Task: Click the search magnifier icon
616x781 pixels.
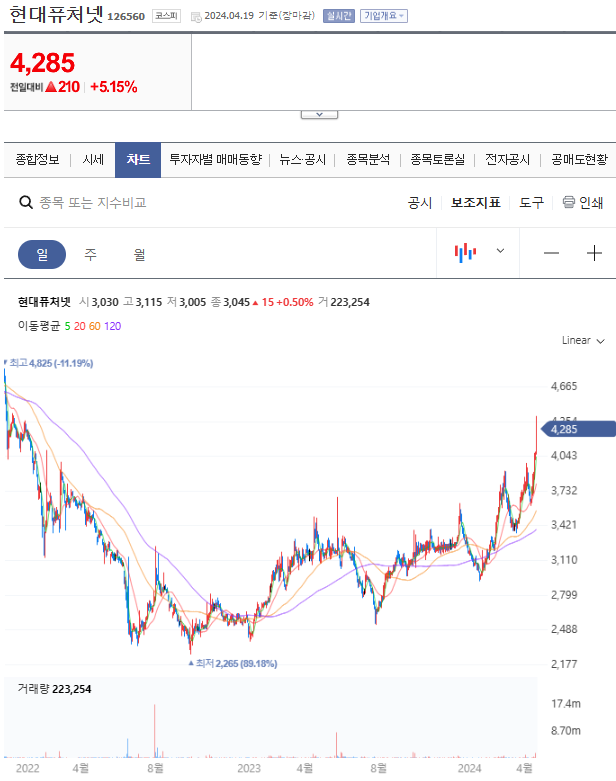Action: click(x=26, y=203)
